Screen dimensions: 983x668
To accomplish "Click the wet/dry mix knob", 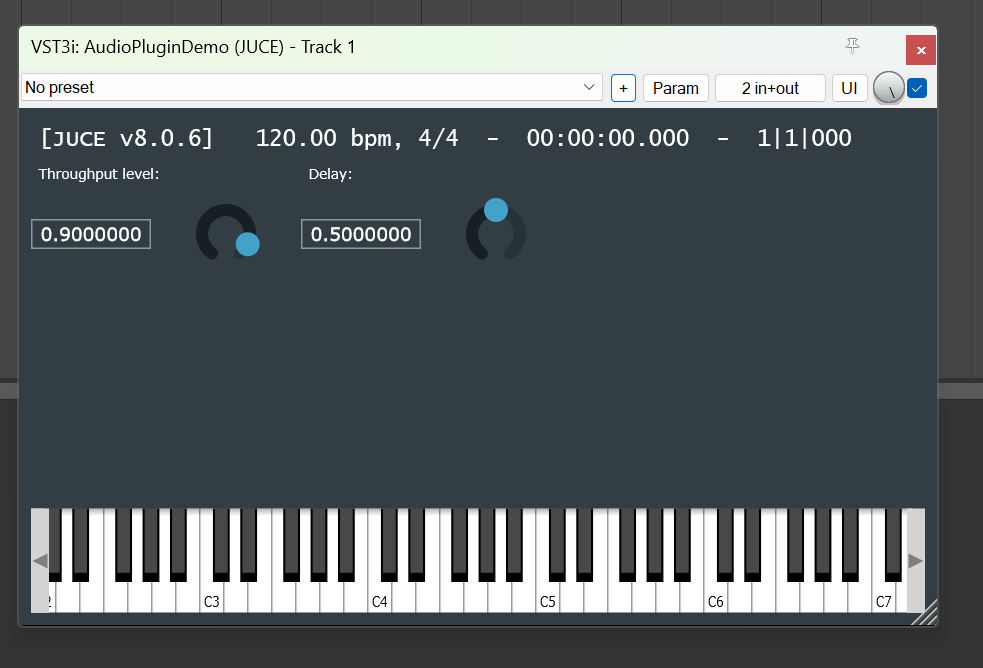I will pos(888,88).
